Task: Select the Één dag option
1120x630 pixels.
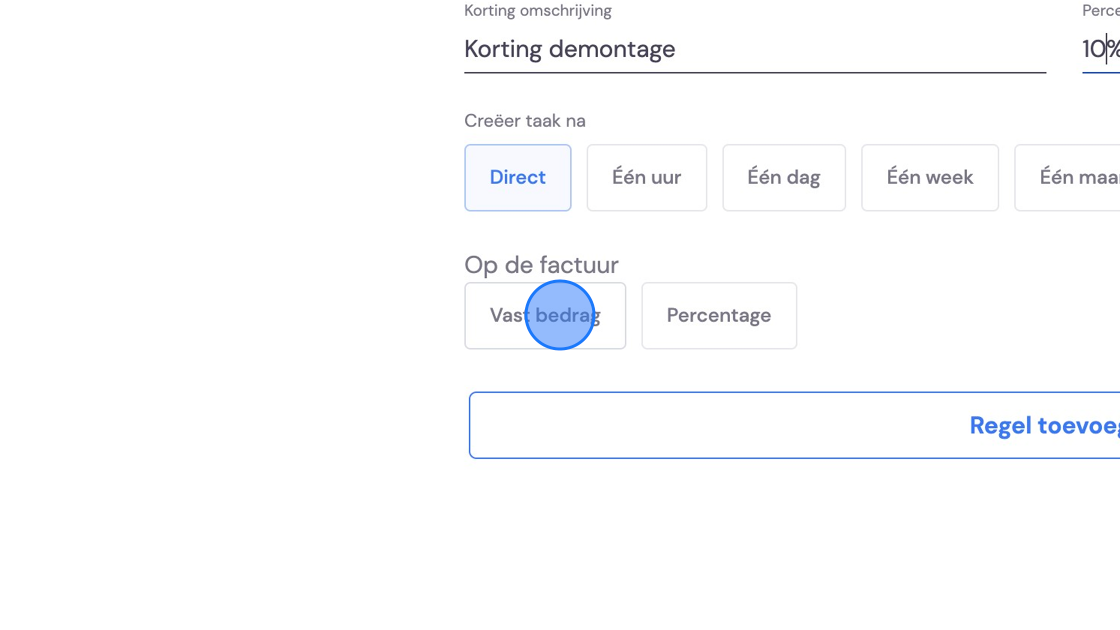Action: [x=784, y=177]
